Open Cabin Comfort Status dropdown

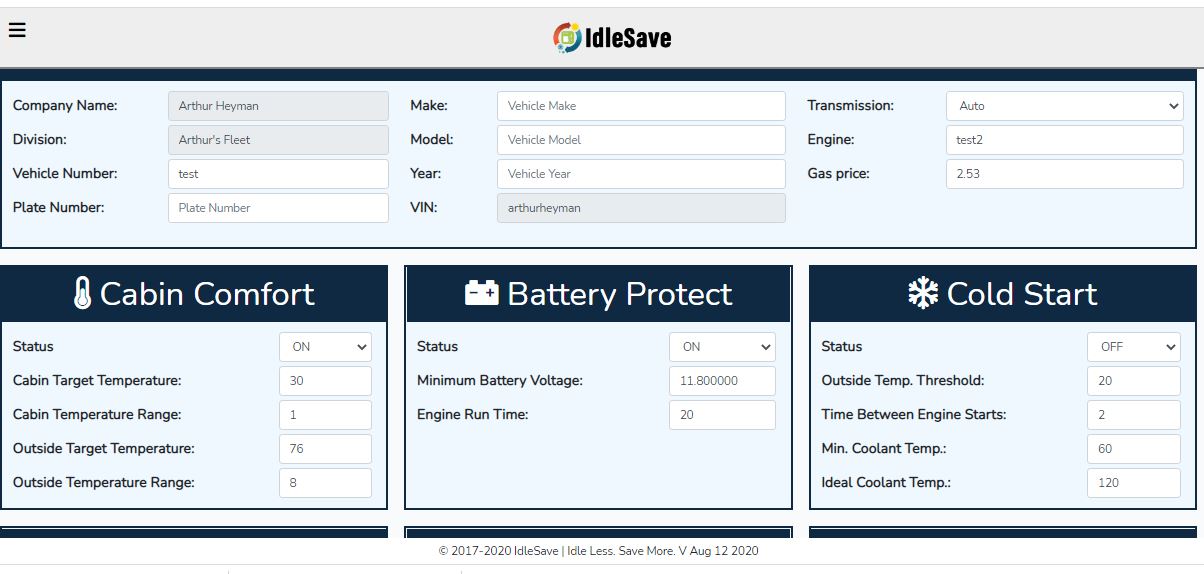(x=325, y=347)
